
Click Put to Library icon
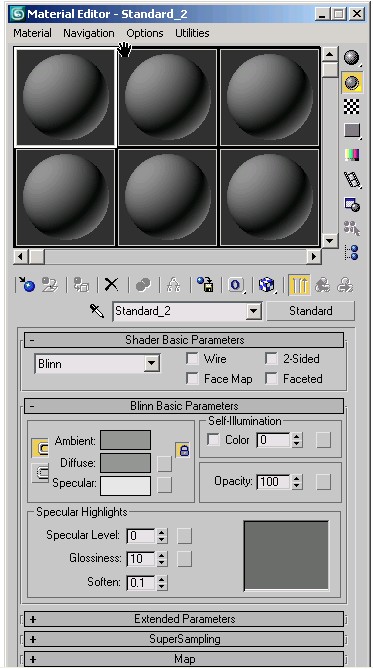click(205, 285)
